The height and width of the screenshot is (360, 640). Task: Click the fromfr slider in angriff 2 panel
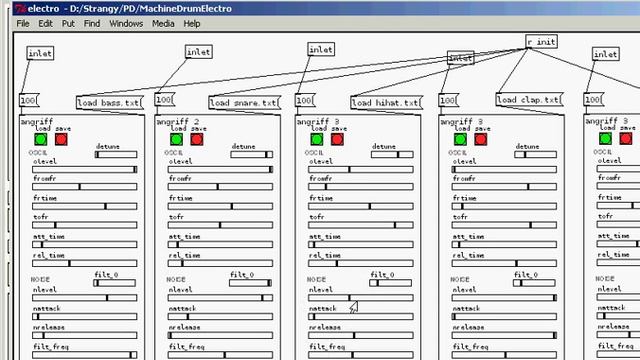(x=220, y=187)
